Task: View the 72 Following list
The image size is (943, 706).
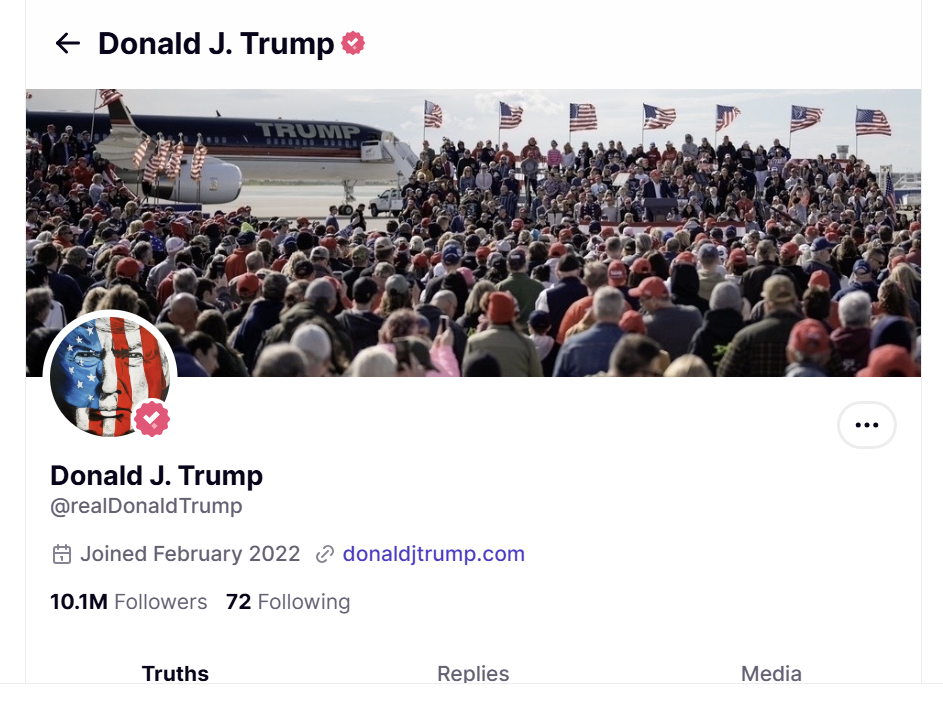Action: pyautogui.click(x=288, y=602)
